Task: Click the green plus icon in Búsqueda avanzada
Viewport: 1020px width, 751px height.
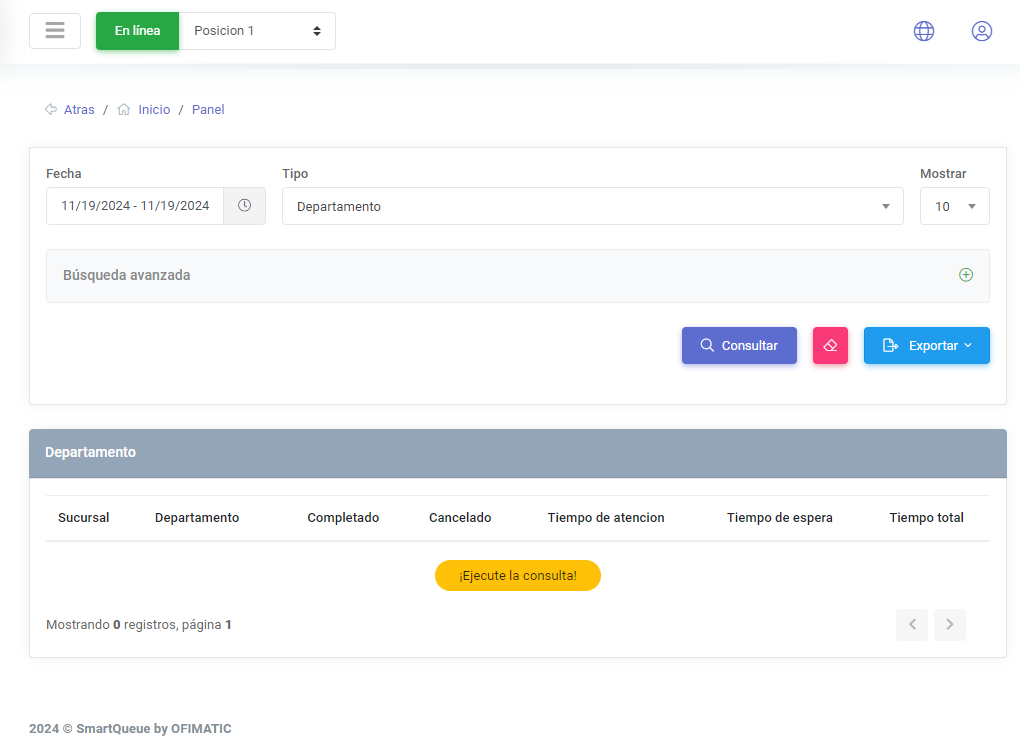Action: (x=965, y=275)
